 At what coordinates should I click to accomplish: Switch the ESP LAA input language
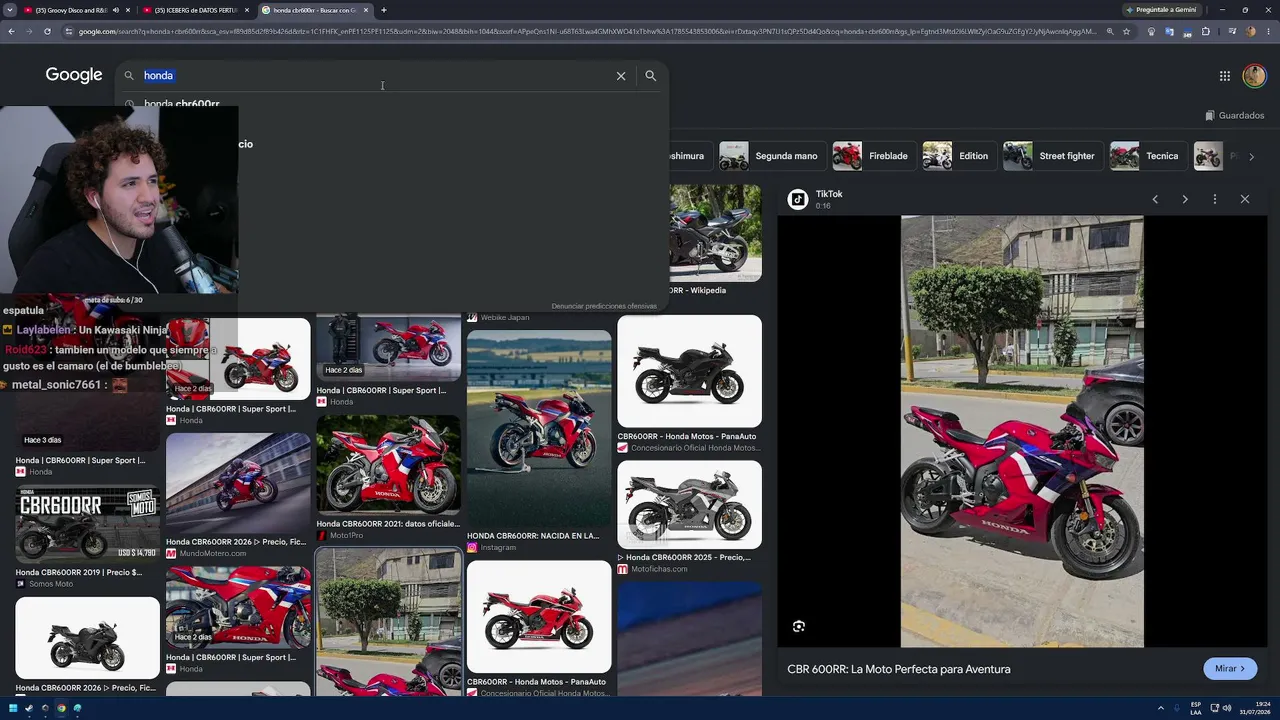1196,709
